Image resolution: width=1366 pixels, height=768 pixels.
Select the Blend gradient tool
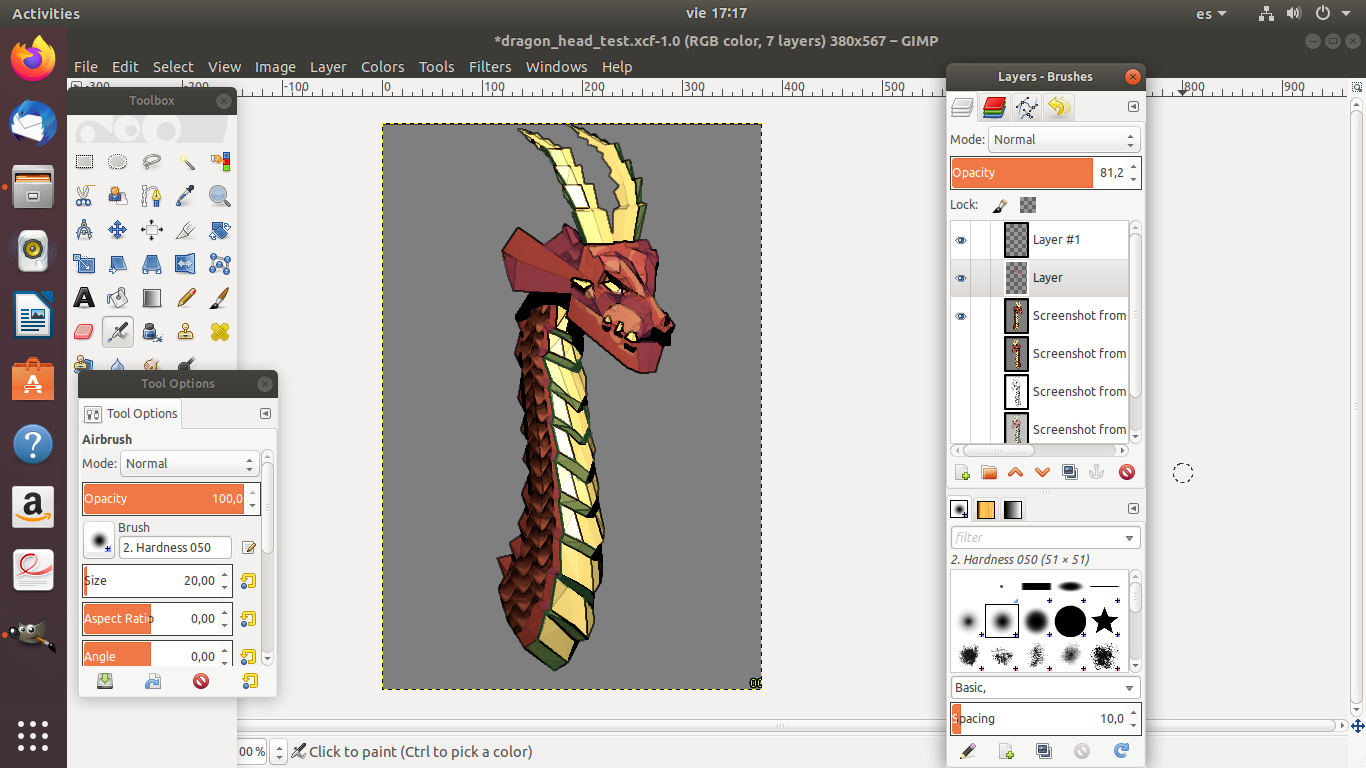point(152,298)
